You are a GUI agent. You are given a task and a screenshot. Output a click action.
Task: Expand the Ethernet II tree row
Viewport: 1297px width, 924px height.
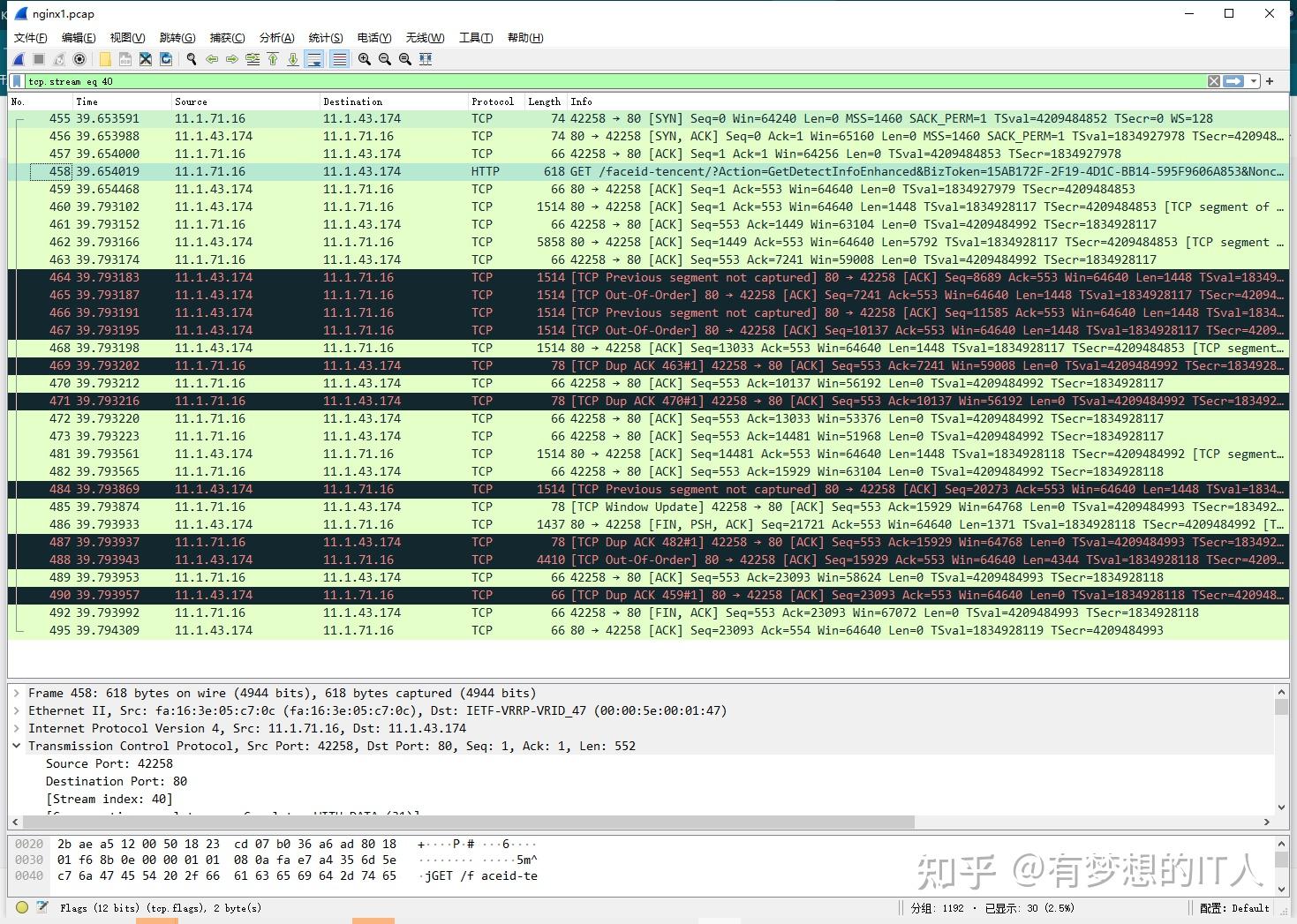17,710
